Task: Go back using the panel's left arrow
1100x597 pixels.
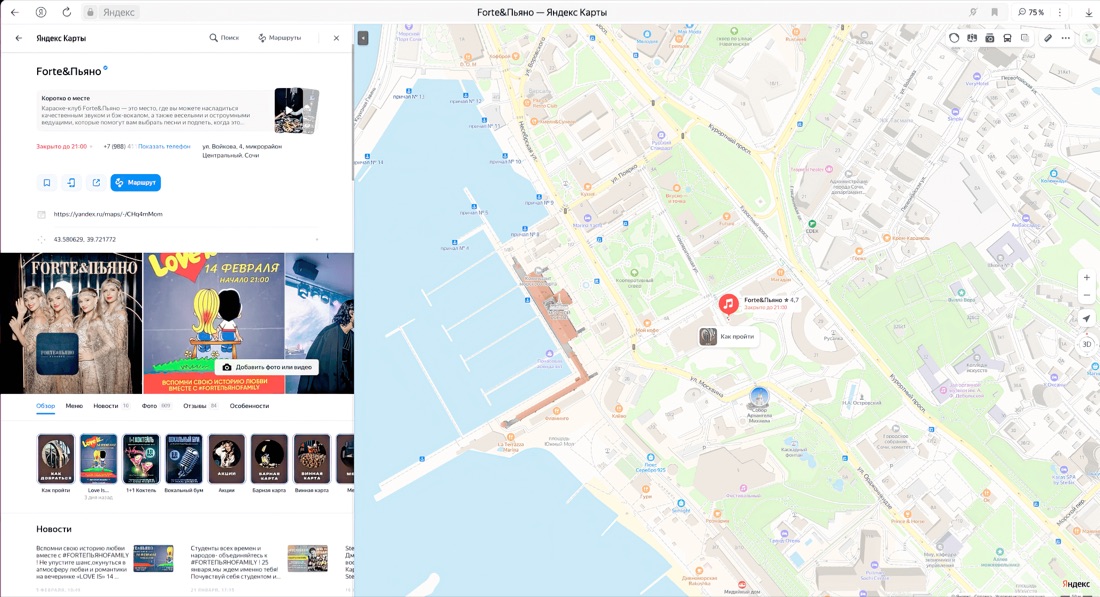Action: point(19,38)
